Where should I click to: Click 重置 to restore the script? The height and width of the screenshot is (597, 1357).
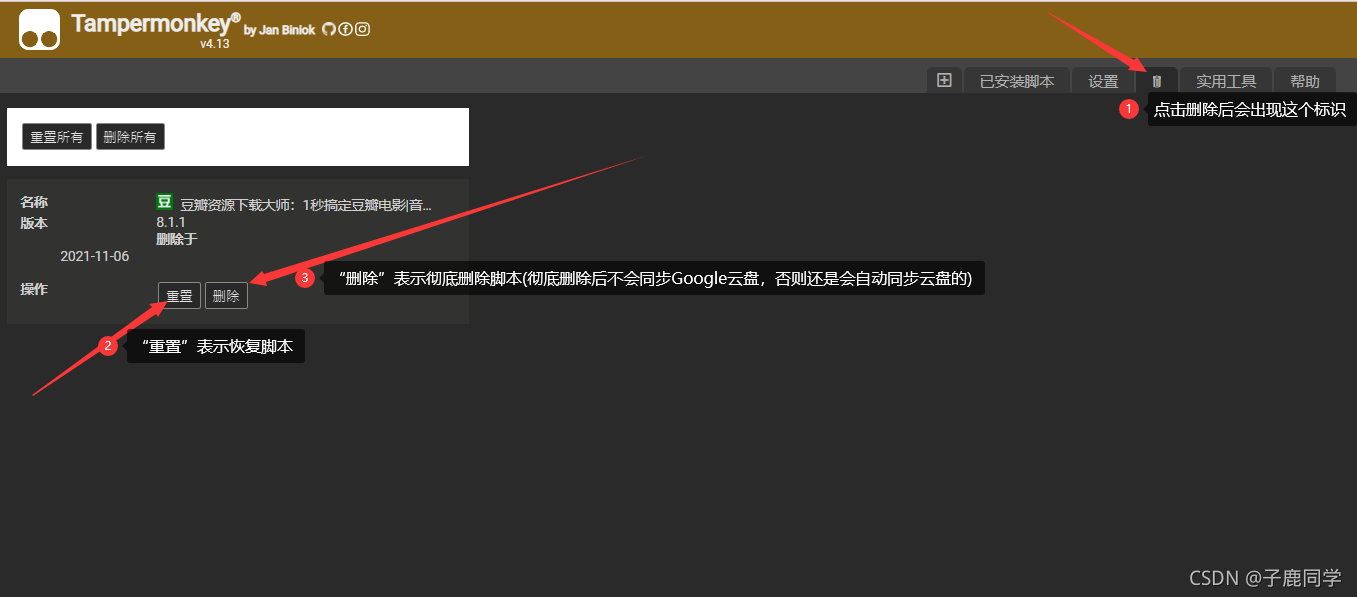(x=179, y=296)
